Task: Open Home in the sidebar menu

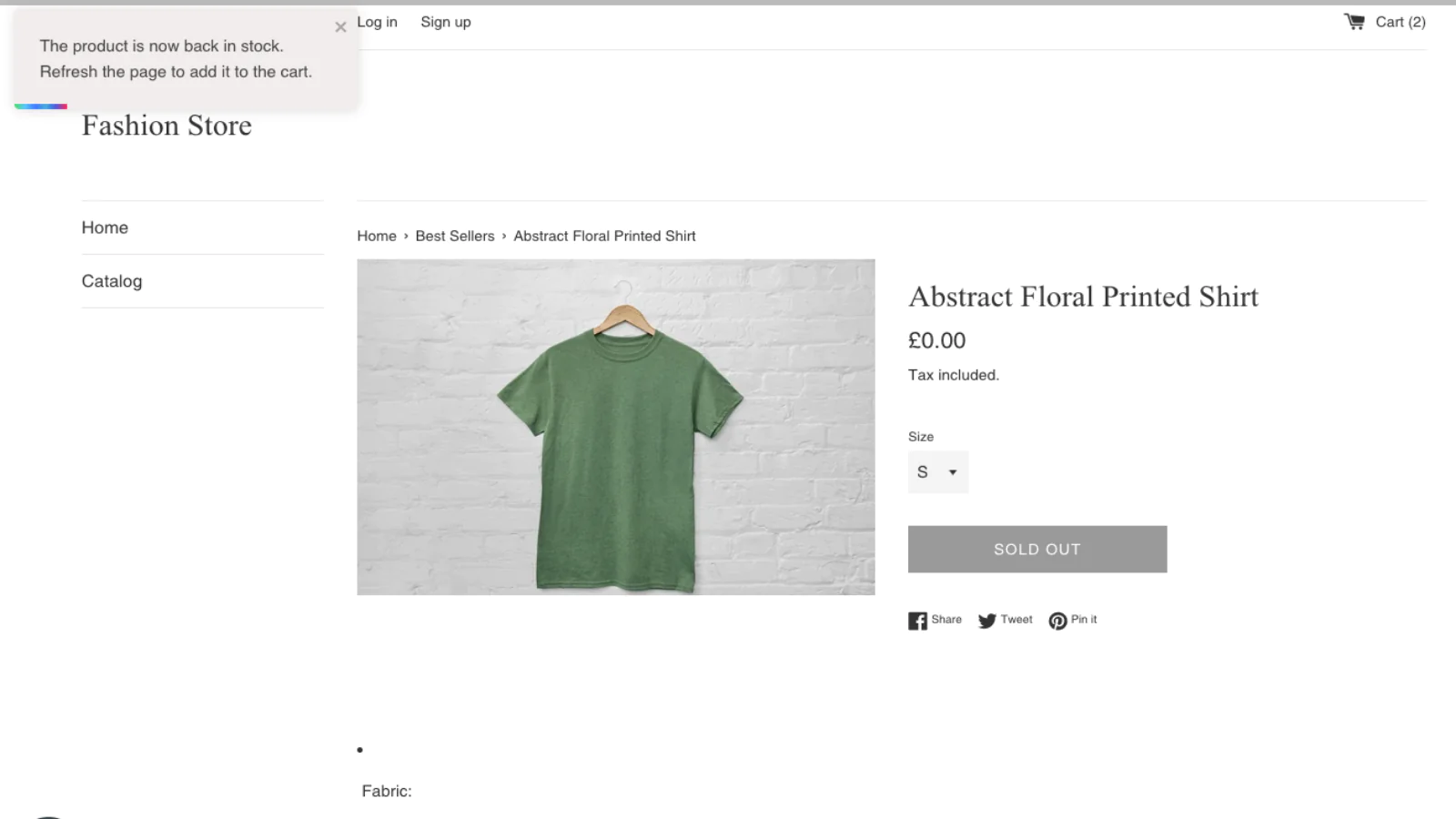Action: coord(105,227)
